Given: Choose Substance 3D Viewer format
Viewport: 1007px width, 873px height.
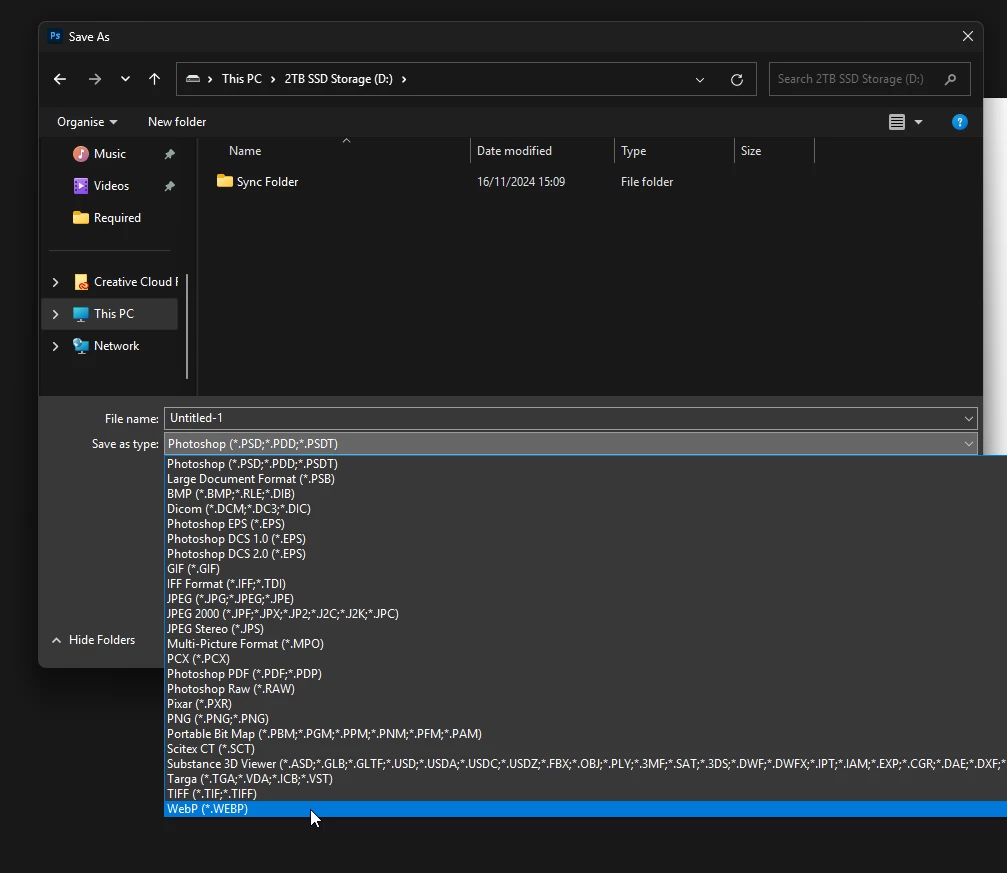Looking at the screenshot, I should coord(586,764).
